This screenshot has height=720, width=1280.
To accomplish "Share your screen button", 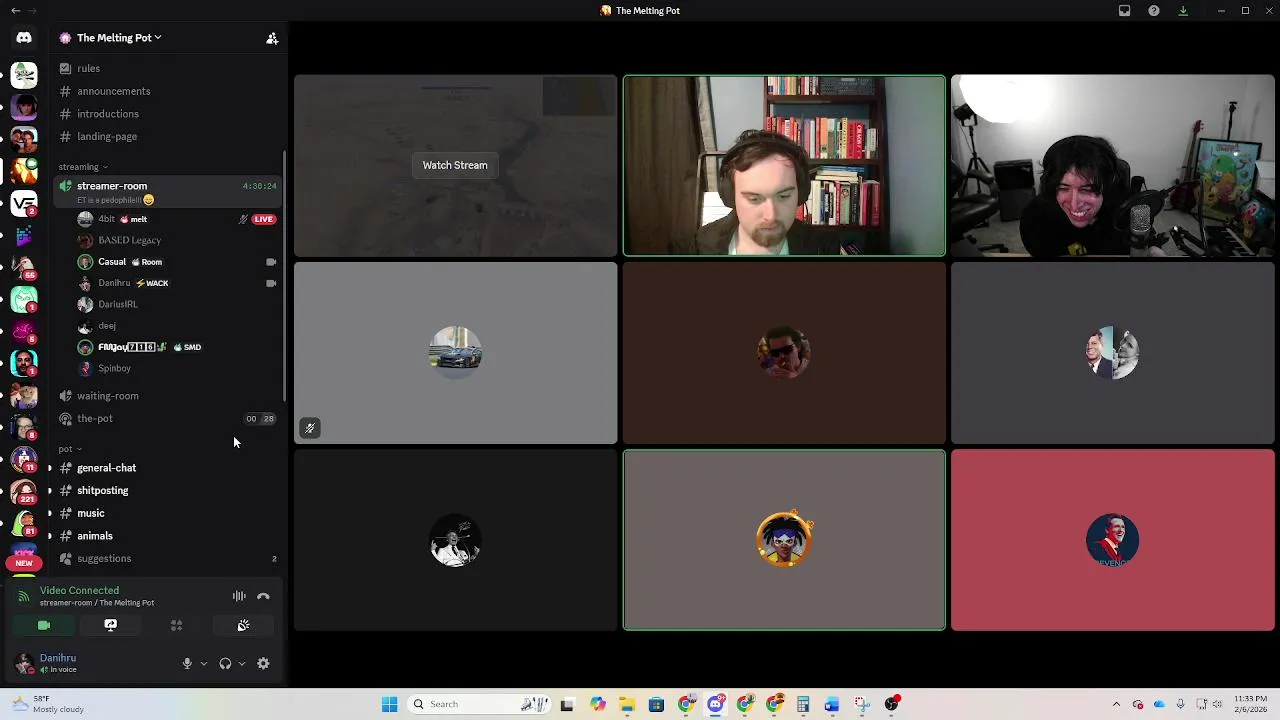I will tap(110, 625).
